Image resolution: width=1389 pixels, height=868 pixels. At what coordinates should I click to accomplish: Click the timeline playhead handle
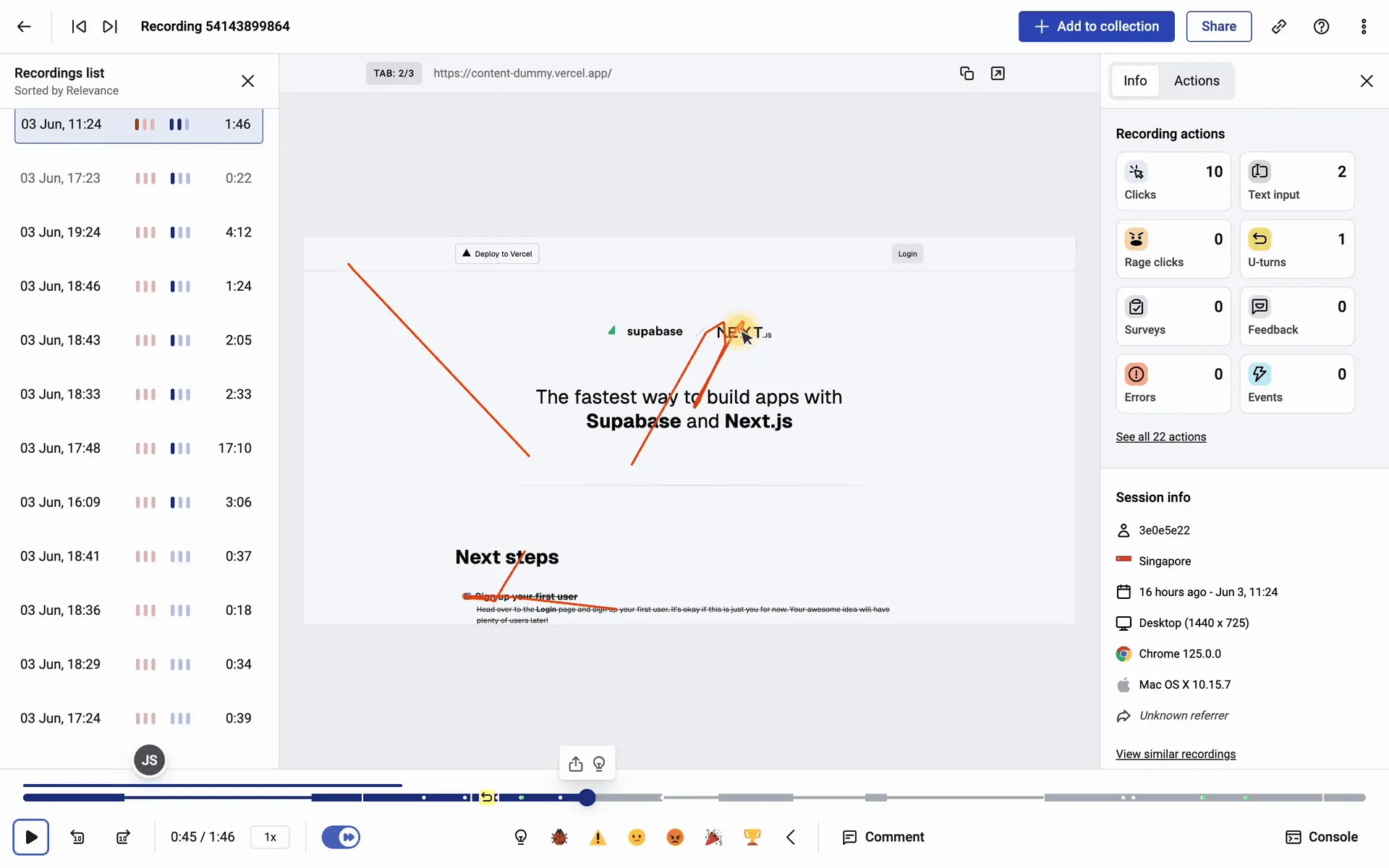pos(587,797)
